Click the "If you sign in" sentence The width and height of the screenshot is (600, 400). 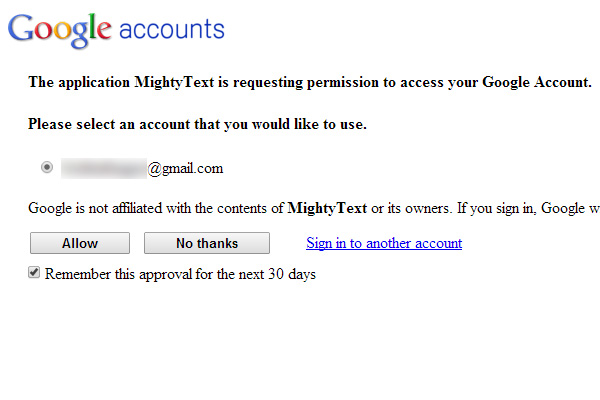pos(528,208)
